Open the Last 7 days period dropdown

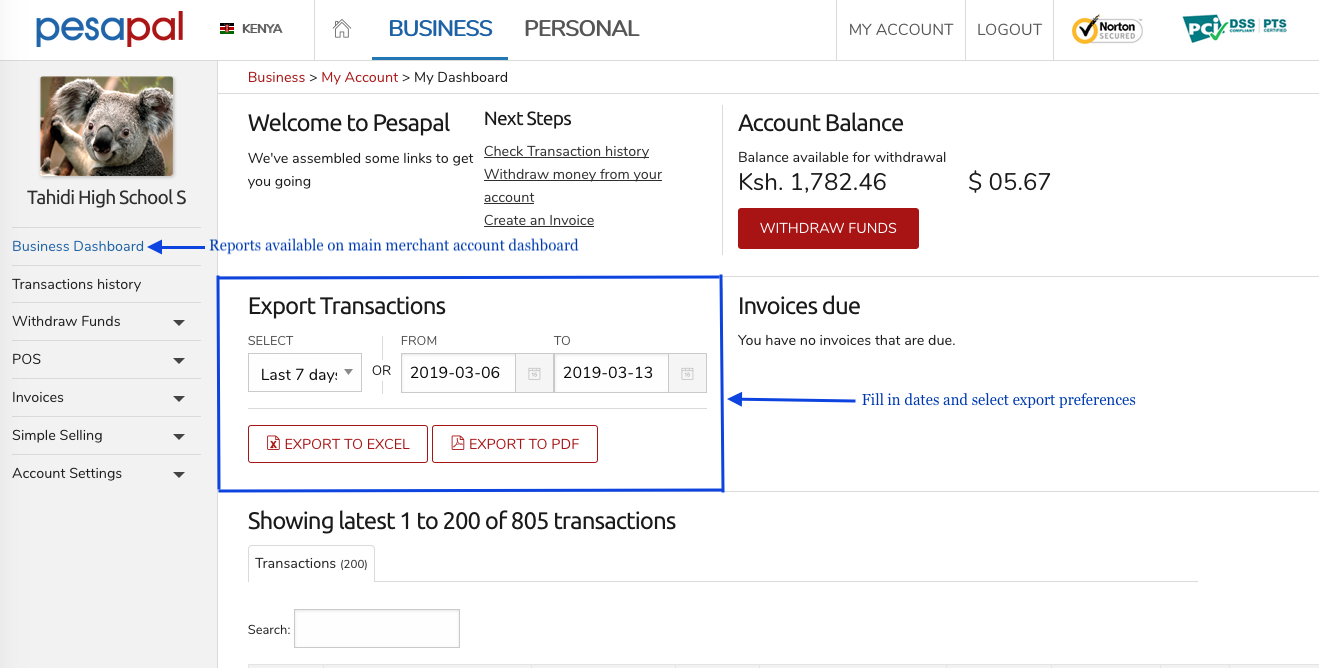coord(305,373)
